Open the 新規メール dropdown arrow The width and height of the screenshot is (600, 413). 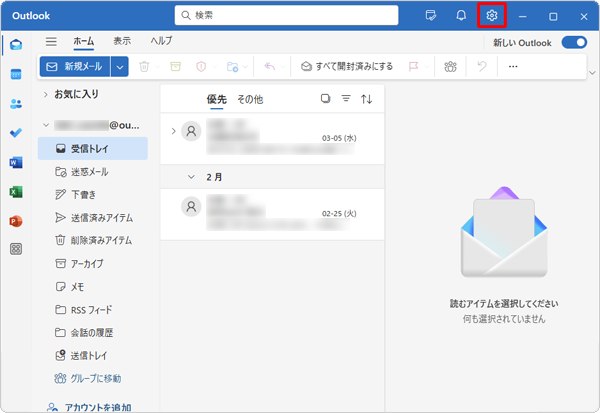pos(120,67)
